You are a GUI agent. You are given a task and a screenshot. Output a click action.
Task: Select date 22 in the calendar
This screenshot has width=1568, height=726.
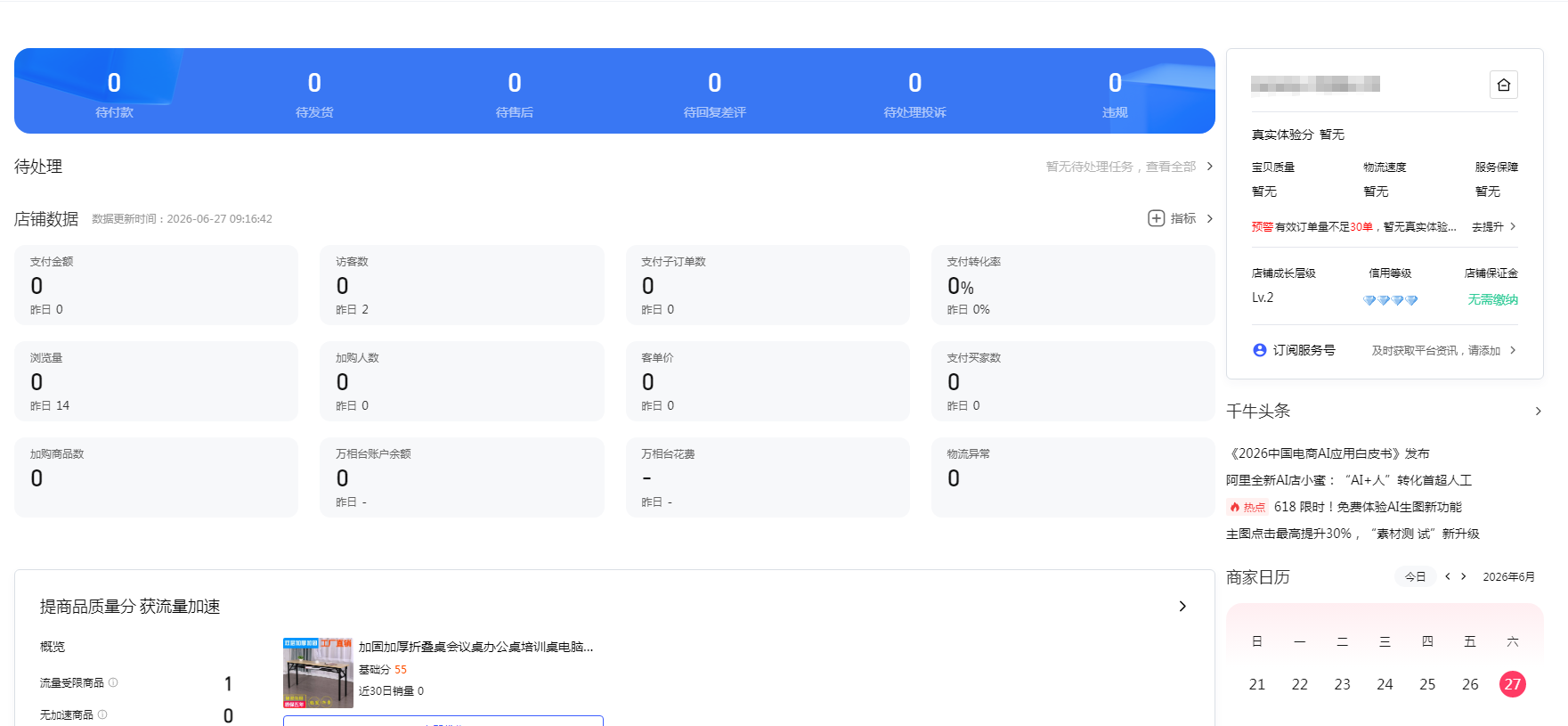pos(1300,684)
